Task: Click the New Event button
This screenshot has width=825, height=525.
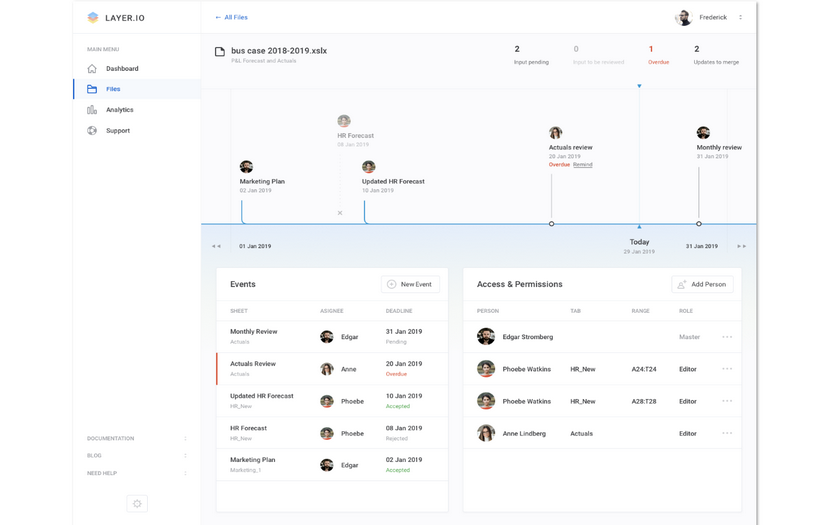Action: click(410, 284)
